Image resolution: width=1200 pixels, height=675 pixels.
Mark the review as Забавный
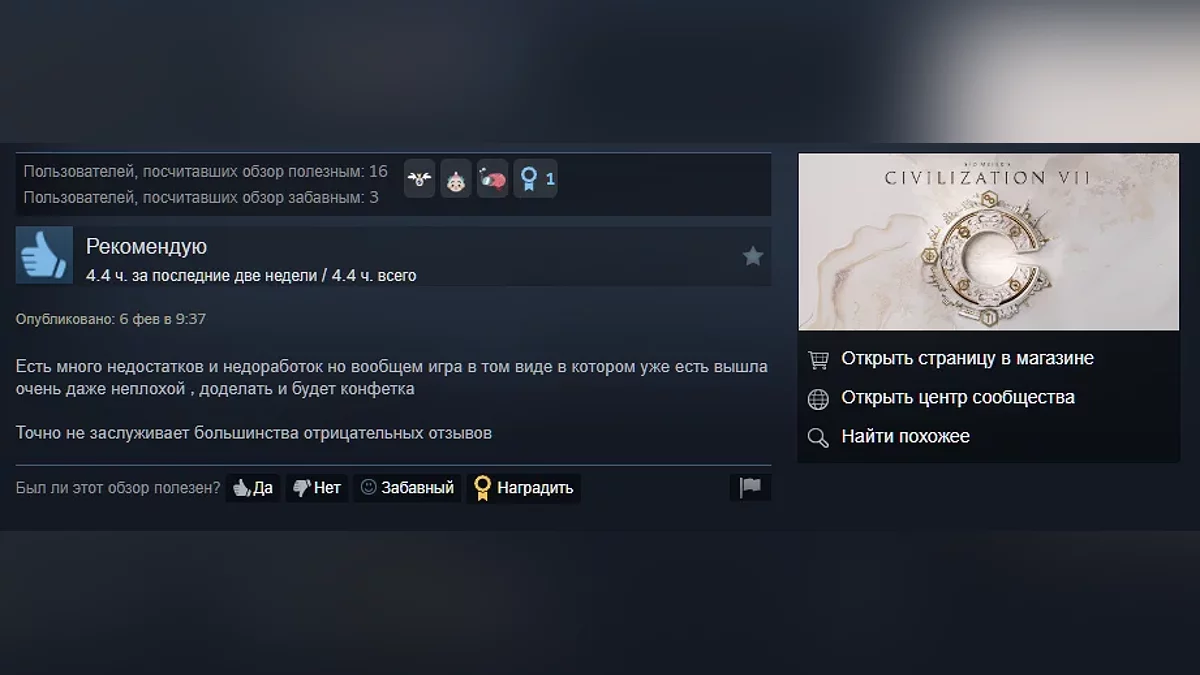408,488
